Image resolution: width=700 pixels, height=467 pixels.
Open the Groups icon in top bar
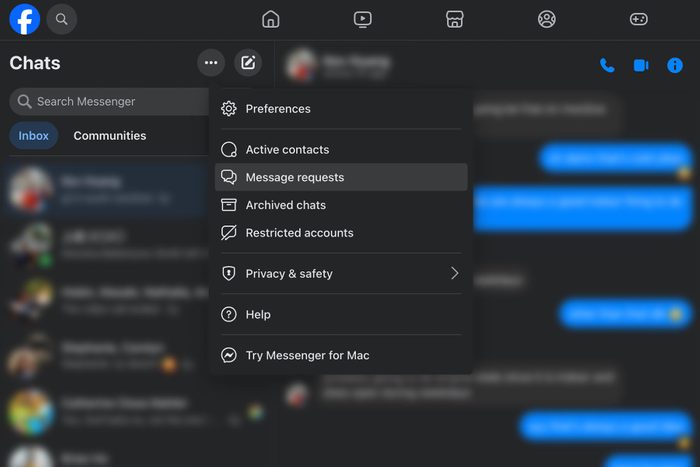546,19
